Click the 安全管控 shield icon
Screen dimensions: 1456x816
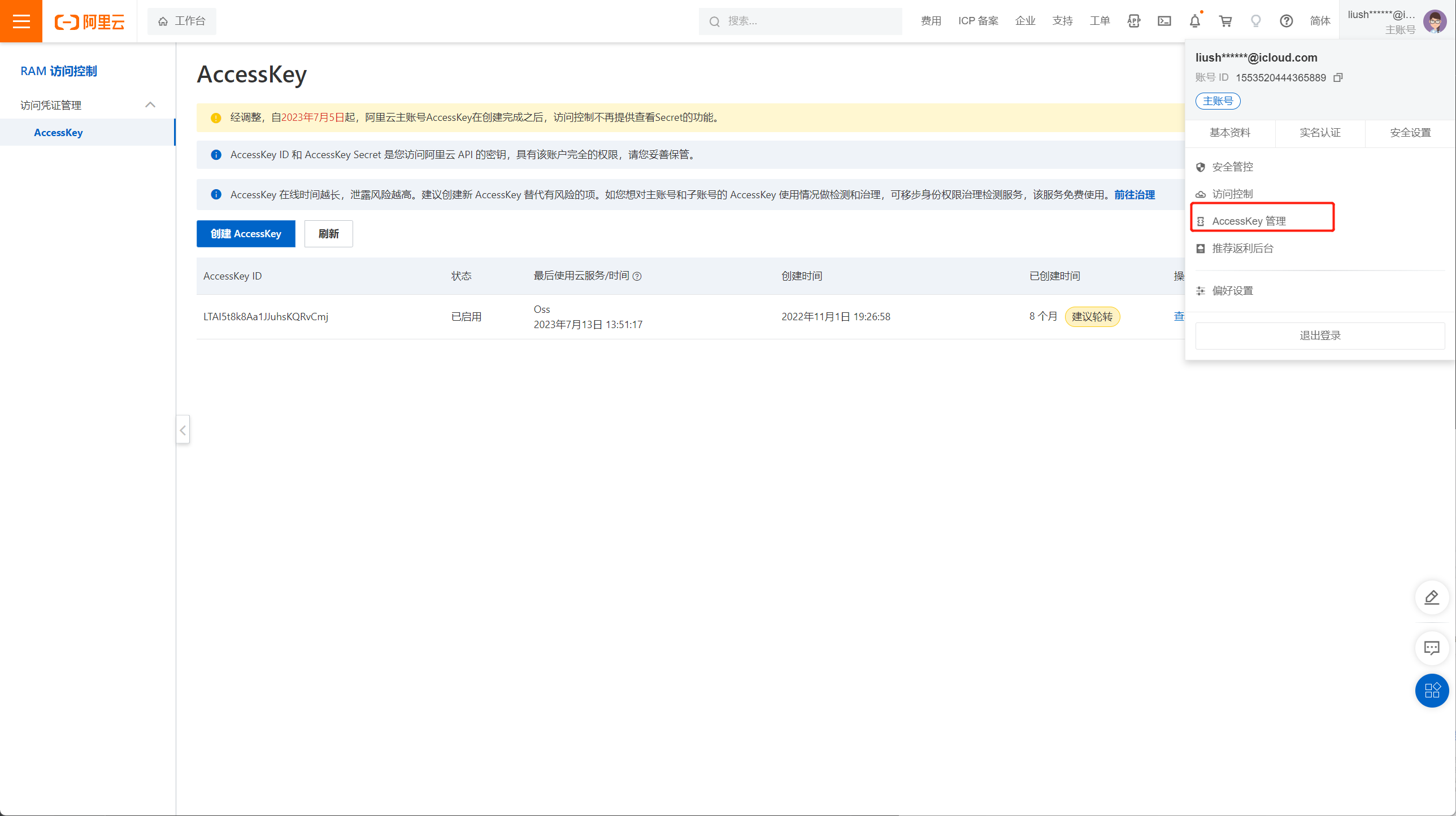(1201, 167)
